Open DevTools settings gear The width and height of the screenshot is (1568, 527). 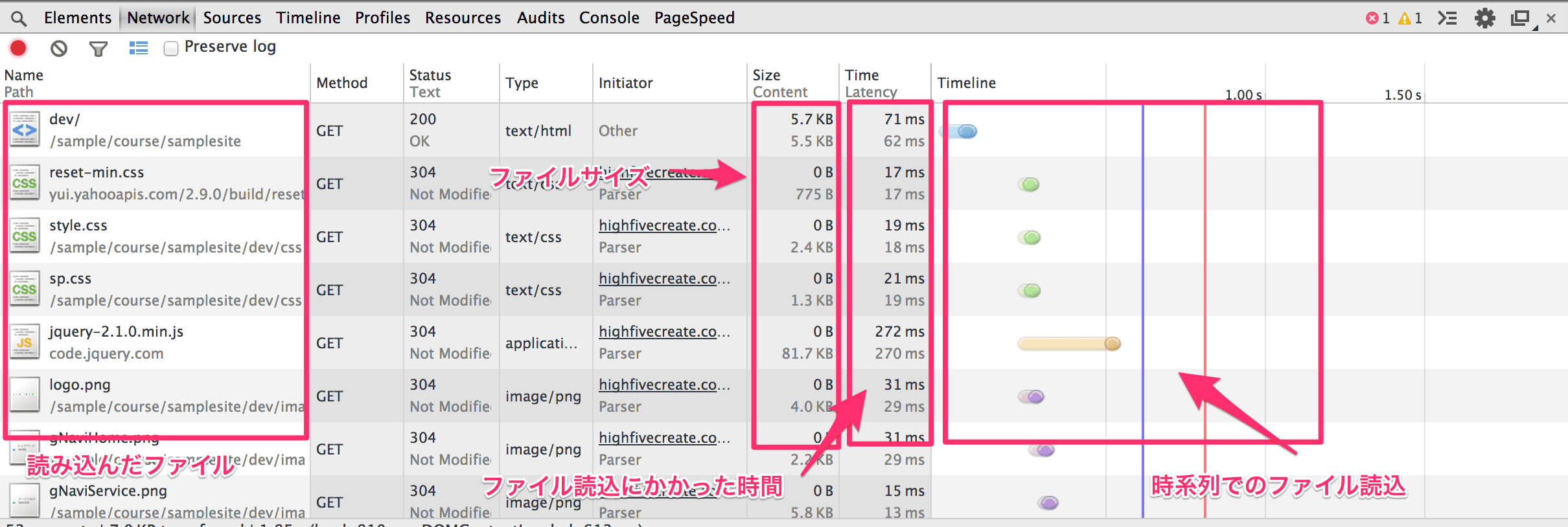coord(1484,18)
